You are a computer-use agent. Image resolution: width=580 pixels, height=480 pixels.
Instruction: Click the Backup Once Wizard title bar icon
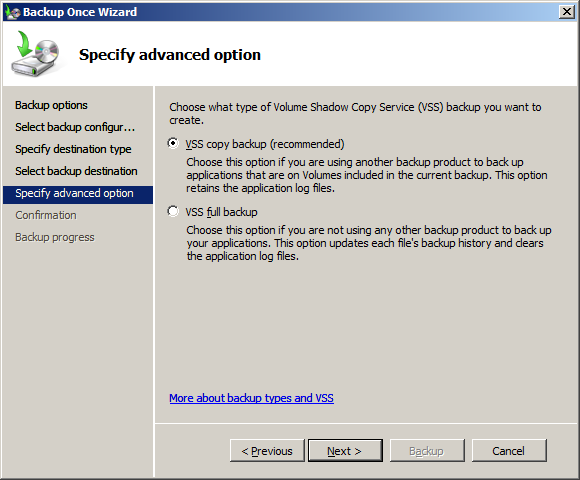point(13,12)
